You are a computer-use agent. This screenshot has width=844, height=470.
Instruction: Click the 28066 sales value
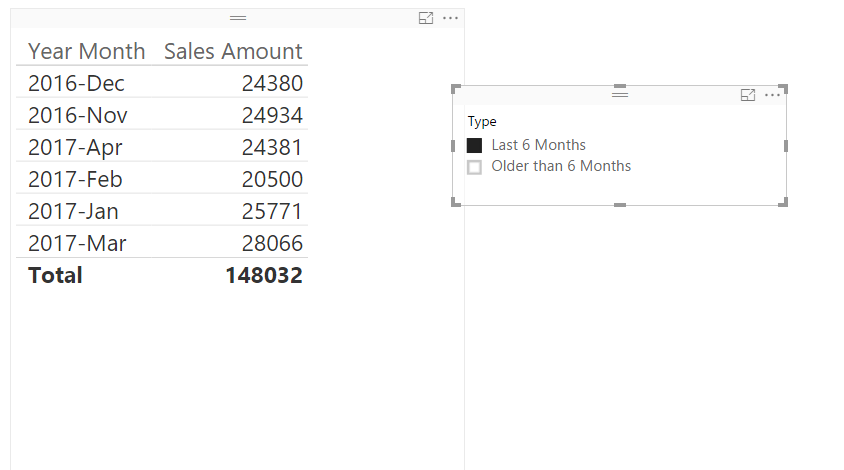click(x=272, y=243)
